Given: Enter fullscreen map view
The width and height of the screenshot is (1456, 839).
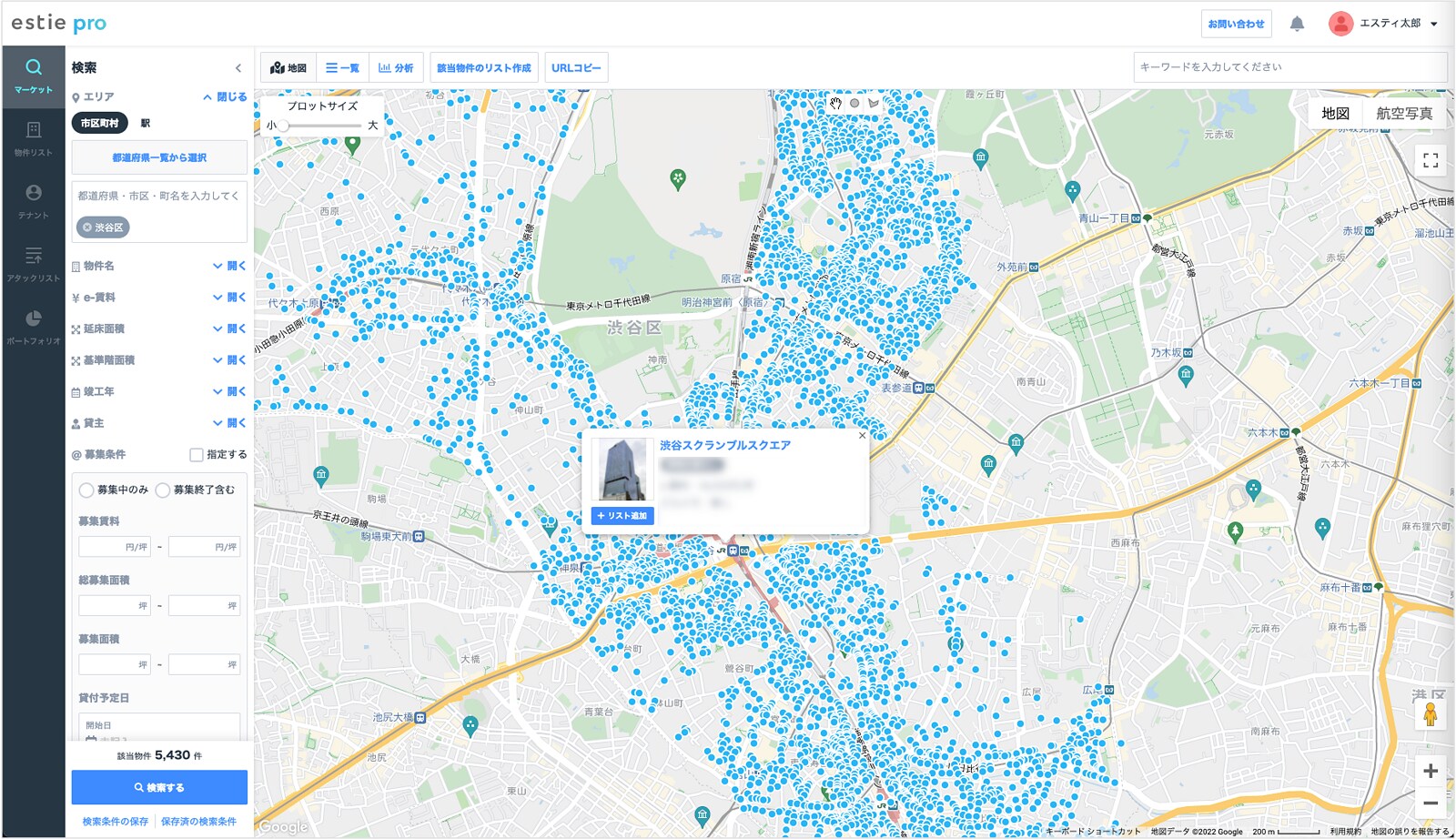Looking at the screenshot, I should tap(1430, 161).
